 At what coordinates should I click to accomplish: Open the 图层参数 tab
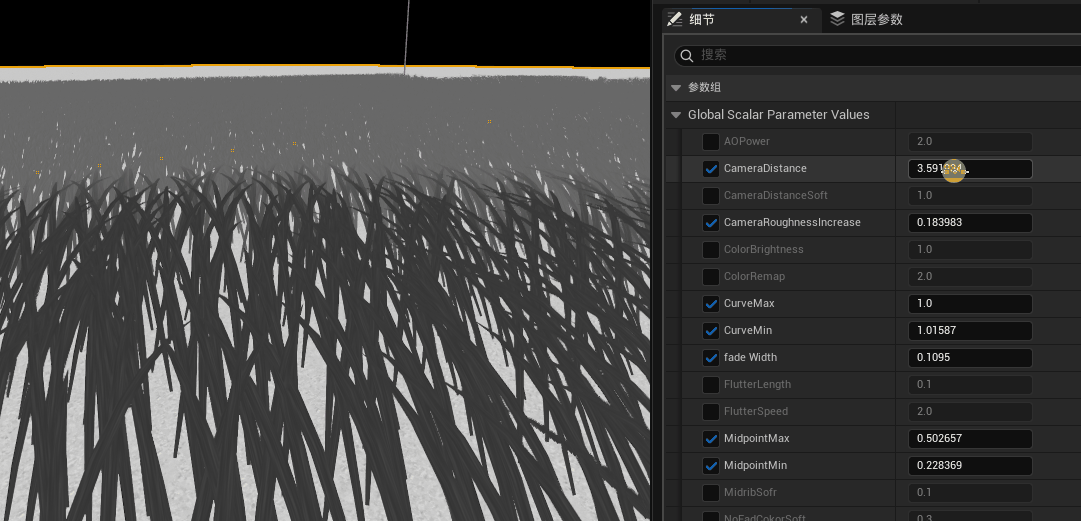876,19
